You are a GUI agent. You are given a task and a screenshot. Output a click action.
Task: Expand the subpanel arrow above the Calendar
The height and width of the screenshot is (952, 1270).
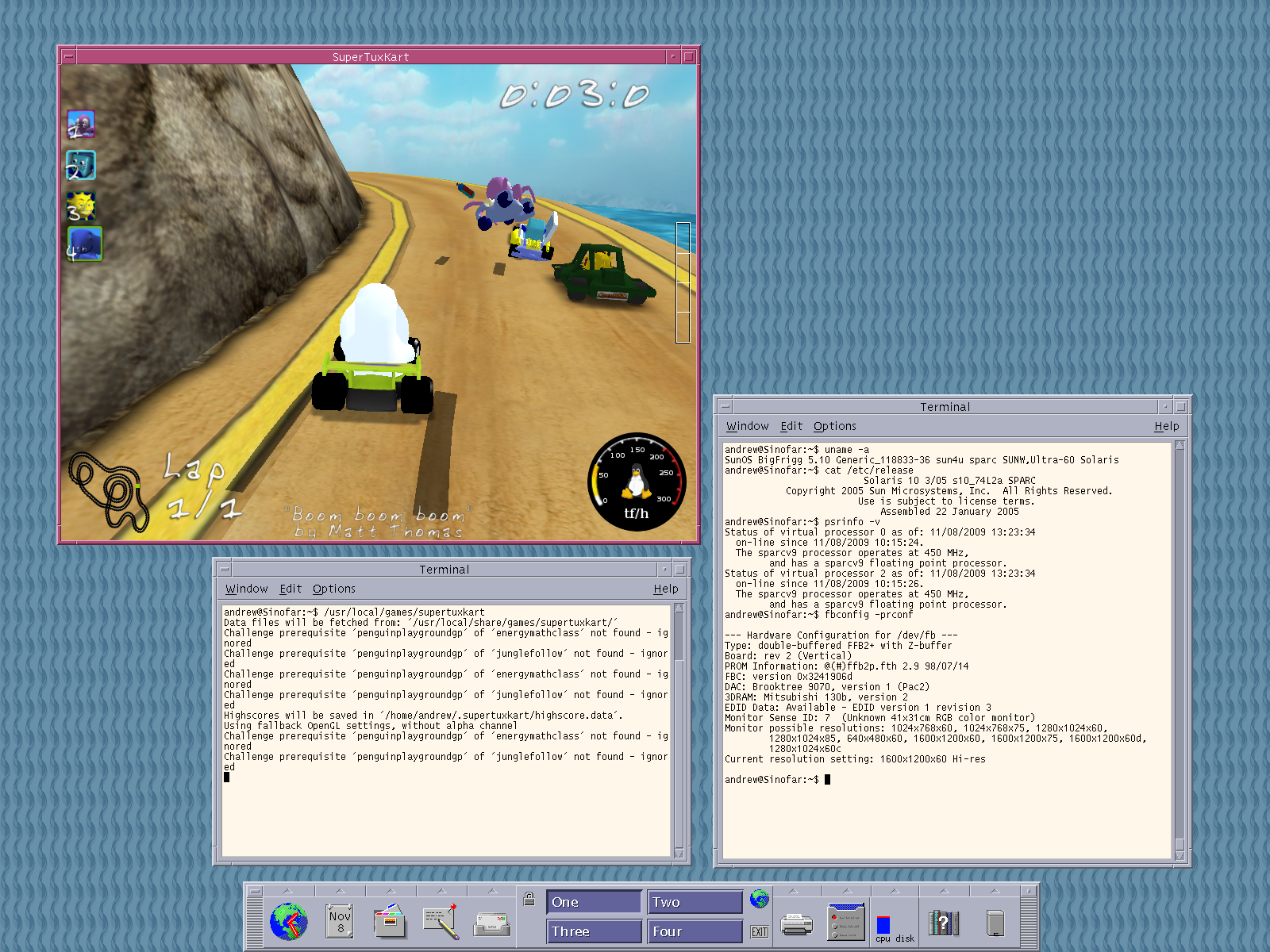click(340, 891)
